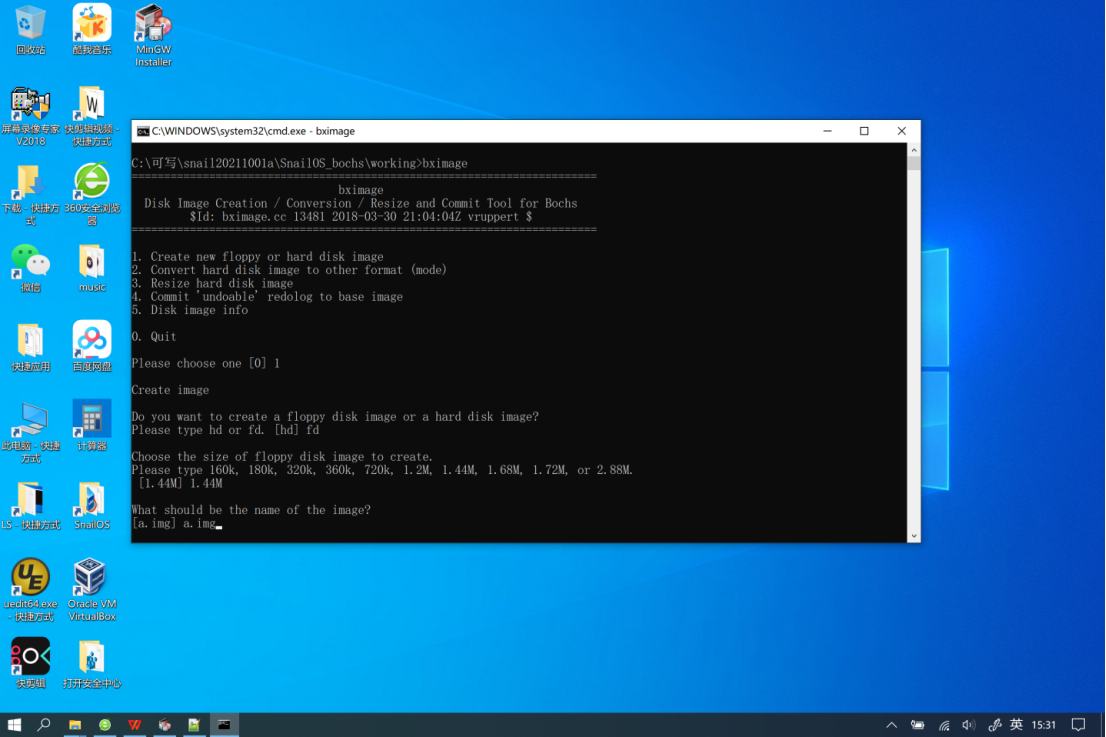
Task: Select the Oracle VM VirtualBox desktop icon
Action: [x=92, y=590]
